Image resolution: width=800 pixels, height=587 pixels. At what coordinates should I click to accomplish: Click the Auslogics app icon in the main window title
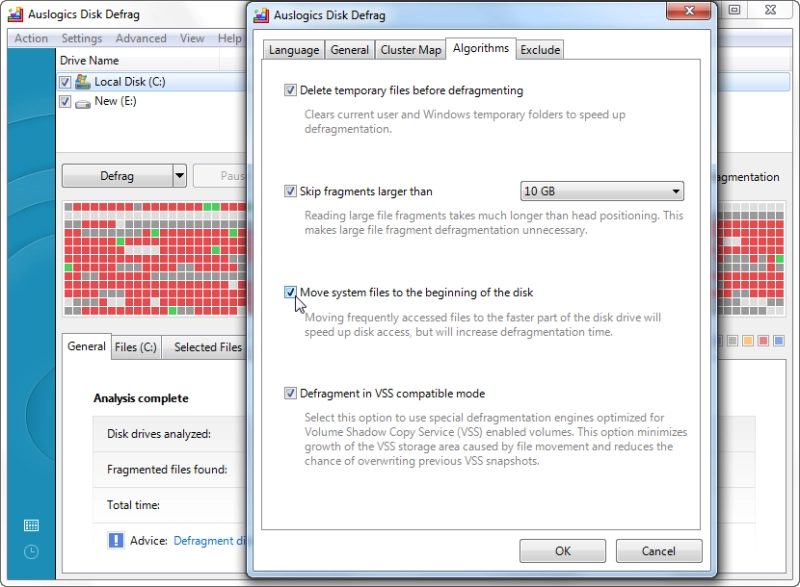15,15
